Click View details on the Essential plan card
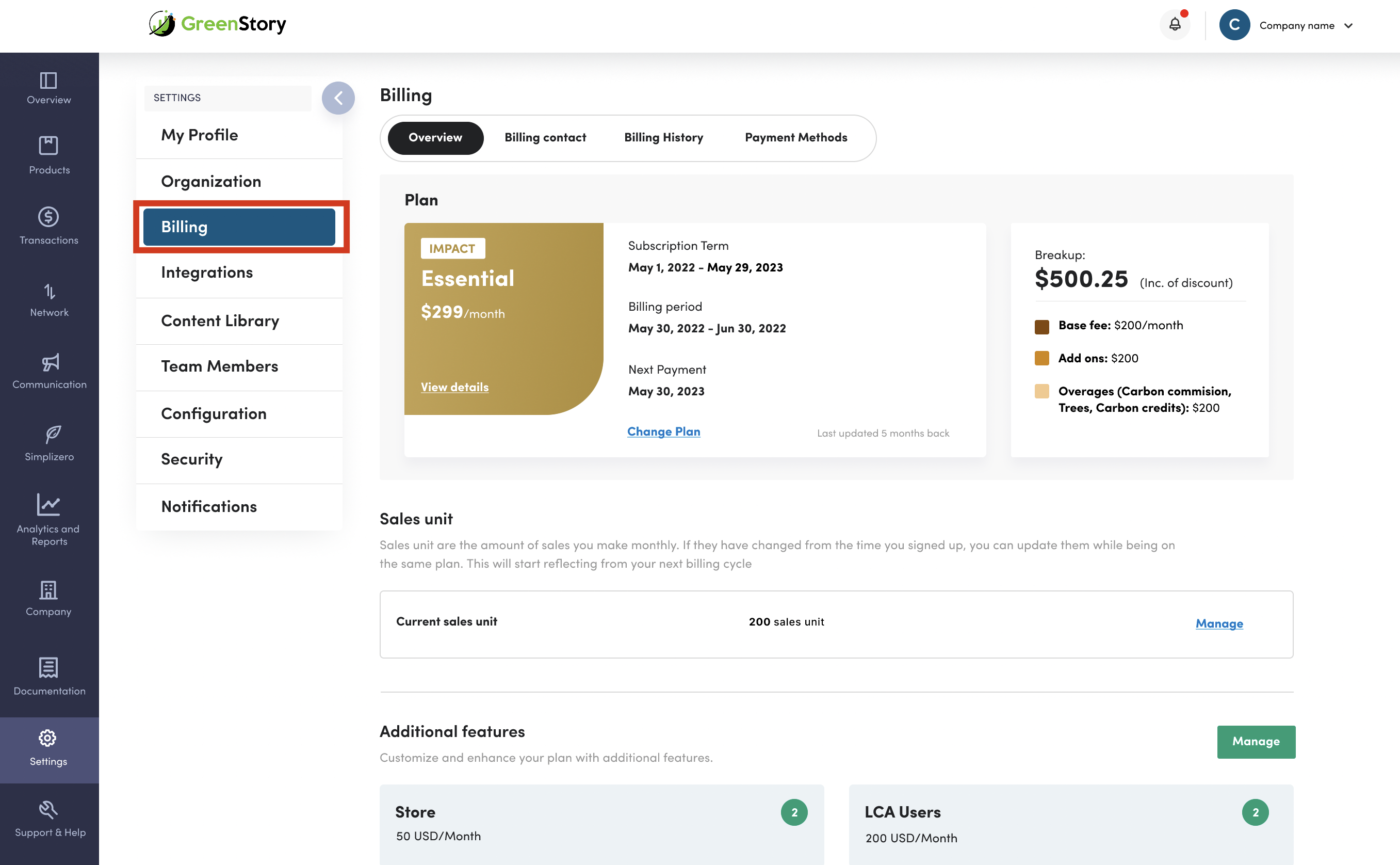1400x865 pixels. pyautogui.click(x=454, y=387)
